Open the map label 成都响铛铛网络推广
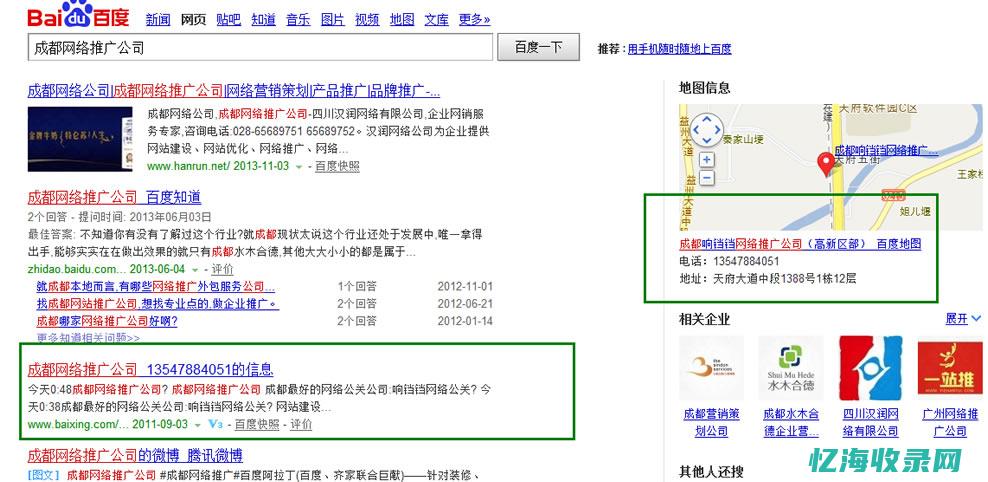988x482 pixels. 887,151
